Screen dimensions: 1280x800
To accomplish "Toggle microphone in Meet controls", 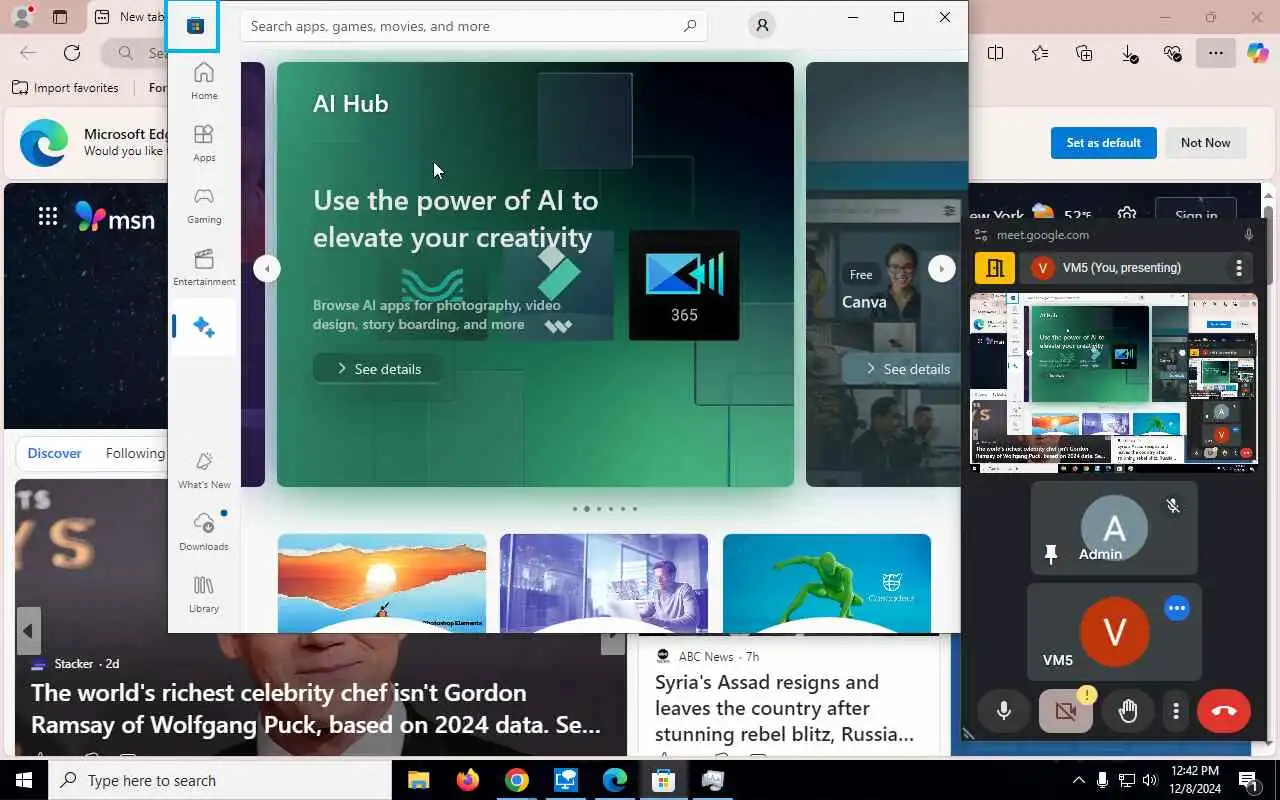I will coord(1004,711).
